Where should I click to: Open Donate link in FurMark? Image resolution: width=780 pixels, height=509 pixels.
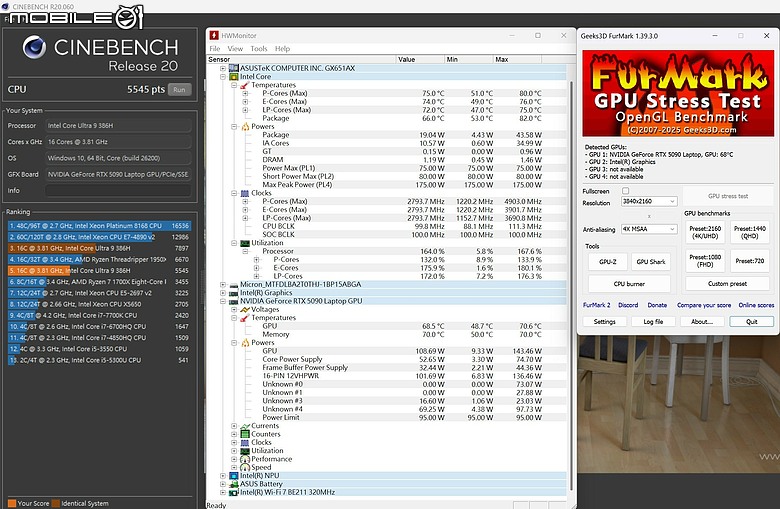657,305
